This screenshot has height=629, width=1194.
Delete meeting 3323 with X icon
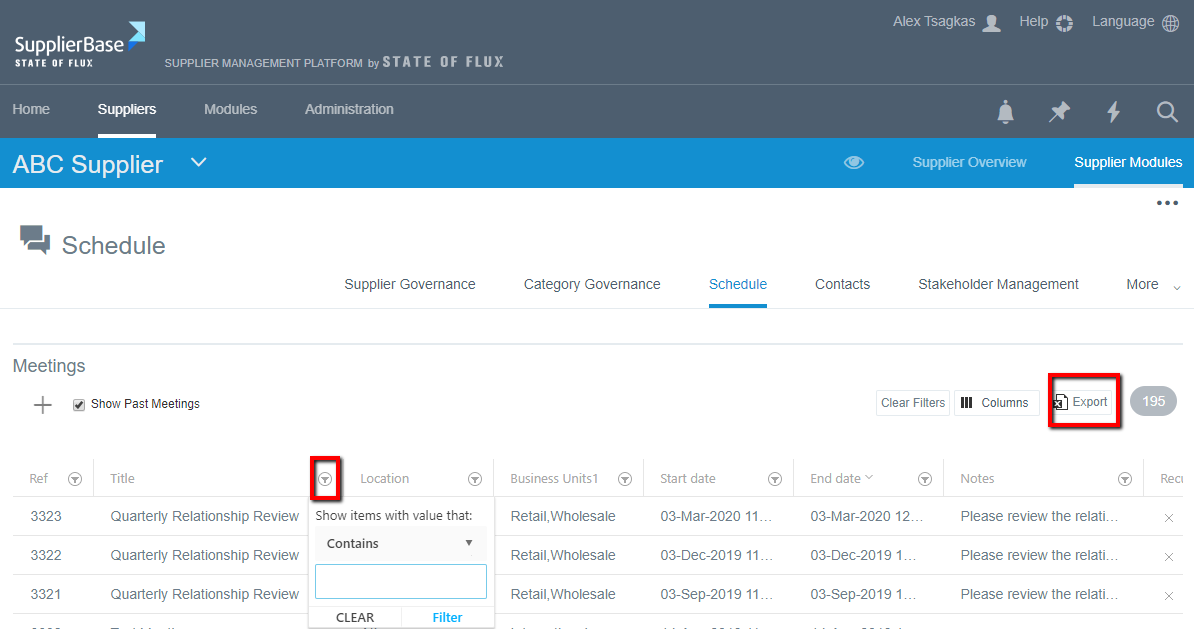coord(1169,517)
